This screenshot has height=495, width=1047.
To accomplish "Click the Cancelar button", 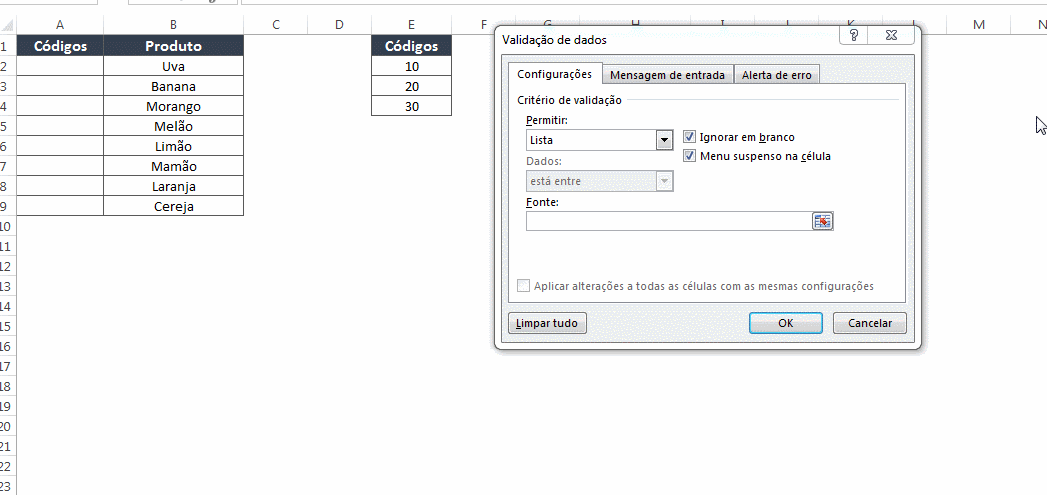I will click(x=869, y=323).
